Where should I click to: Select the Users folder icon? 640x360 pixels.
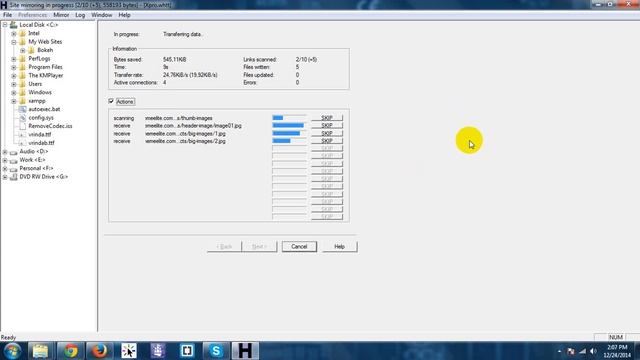click(22, 84)
